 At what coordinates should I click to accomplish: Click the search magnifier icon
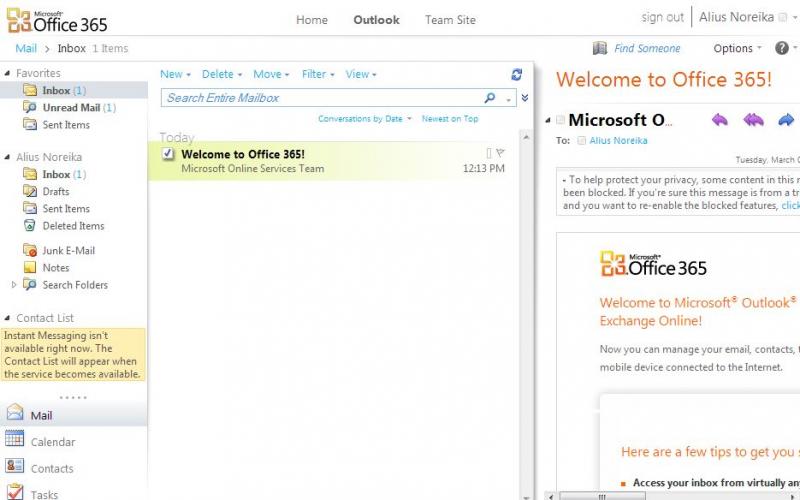pos(490,97)
